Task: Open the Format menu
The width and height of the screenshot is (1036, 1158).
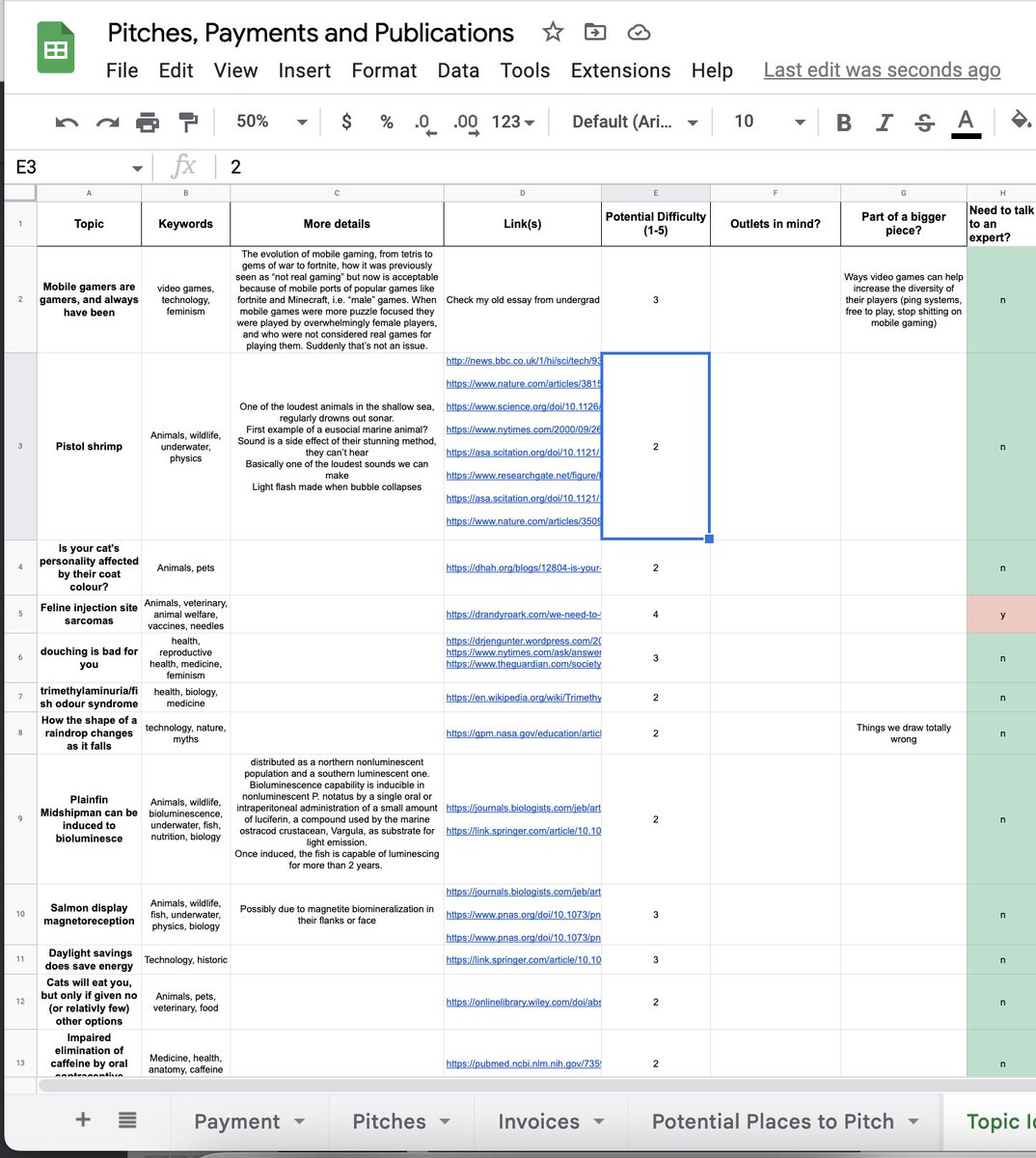Action: pyautogui.click(x=384, y=70)
